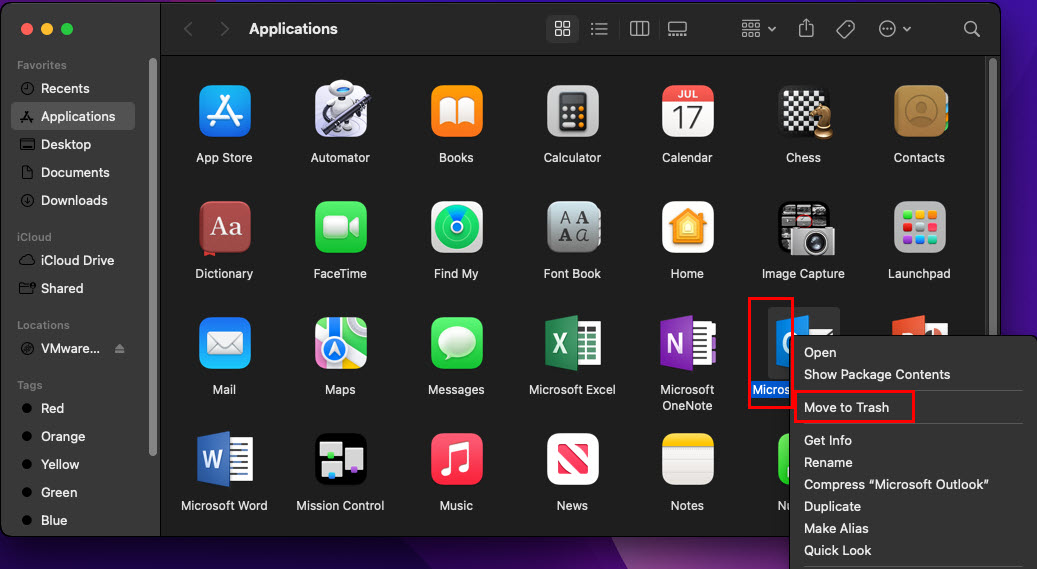The height and width of the screenshot is (569, 1037).
Task: Select the Chess app icon
Action: pyautogui.click(x=804, y=111)
